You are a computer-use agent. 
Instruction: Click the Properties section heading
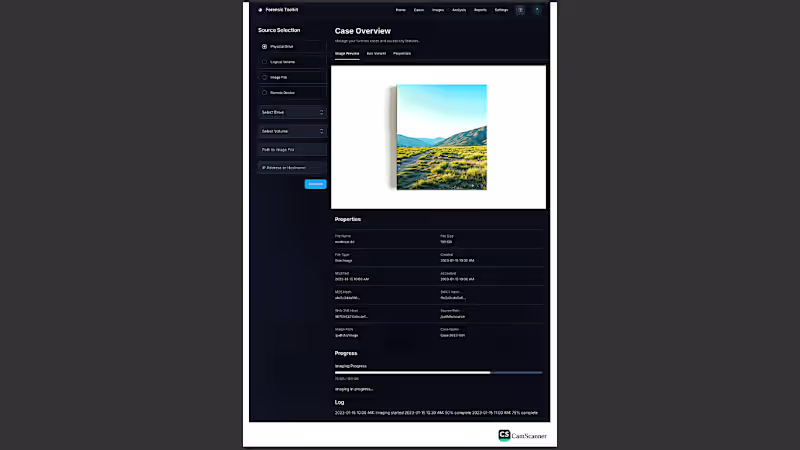click(x=348, y=219)
